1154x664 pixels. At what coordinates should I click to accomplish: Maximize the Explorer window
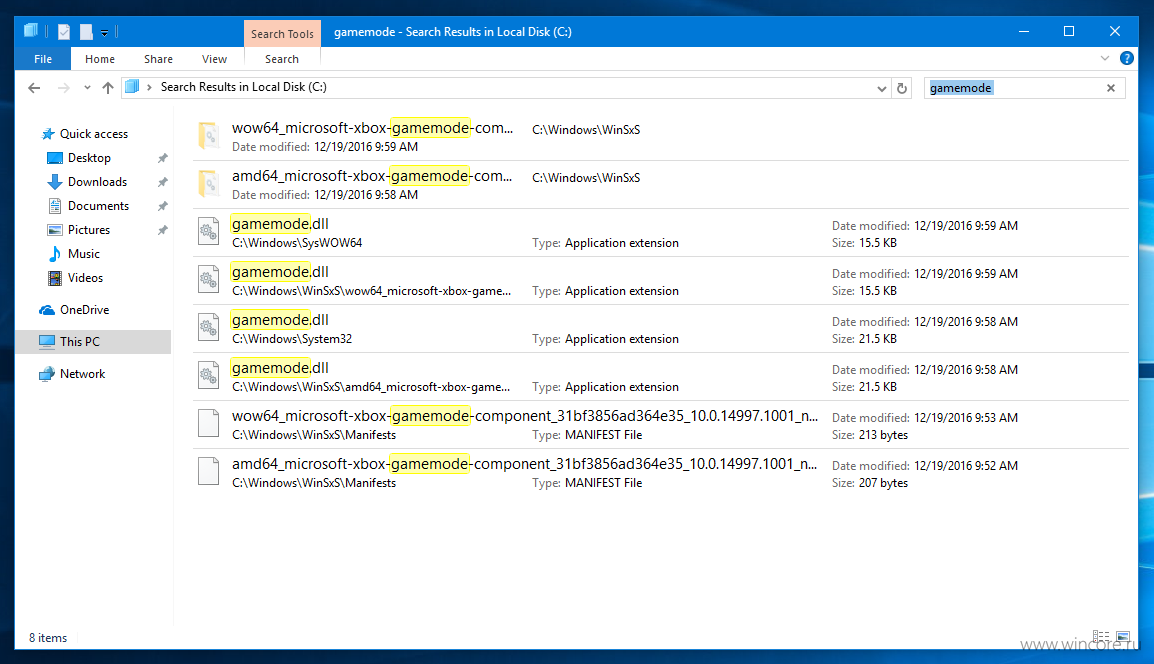click(x=1069, y=31)
